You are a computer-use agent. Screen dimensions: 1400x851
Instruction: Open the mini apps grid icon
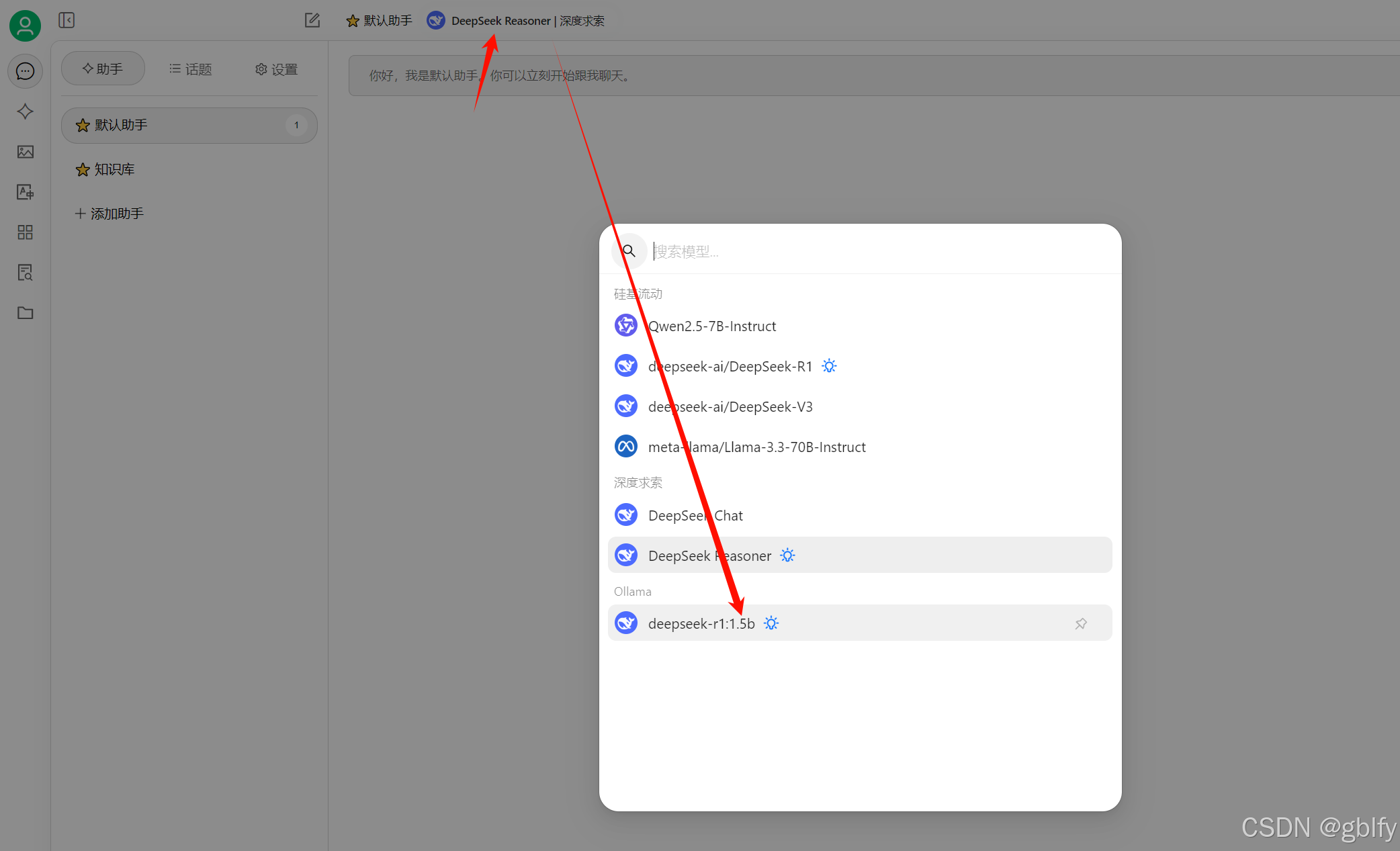25,232
